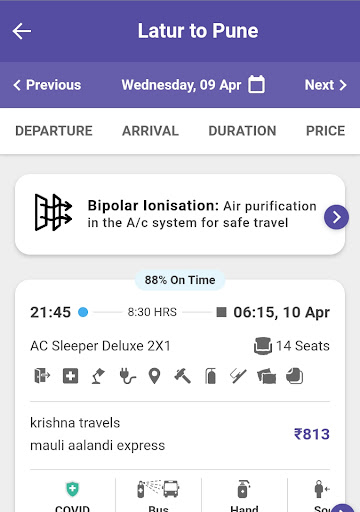Go to Previous date

point(47,85)
